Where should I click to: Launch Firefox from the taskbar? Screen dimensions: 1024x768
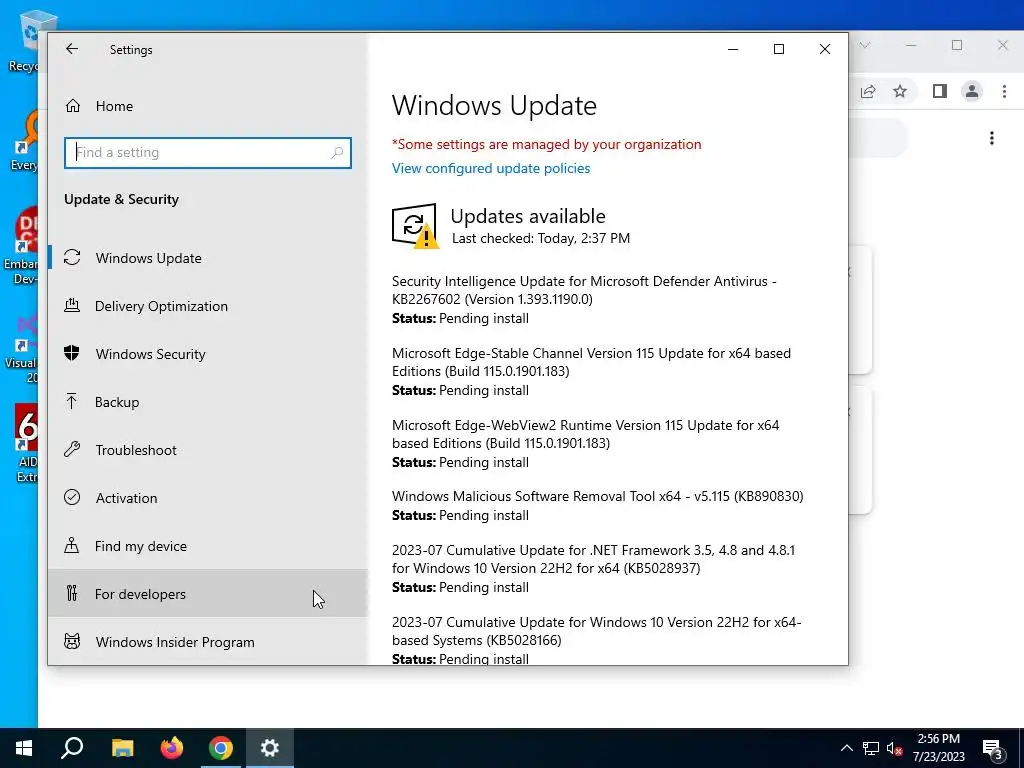pos(172,748)
